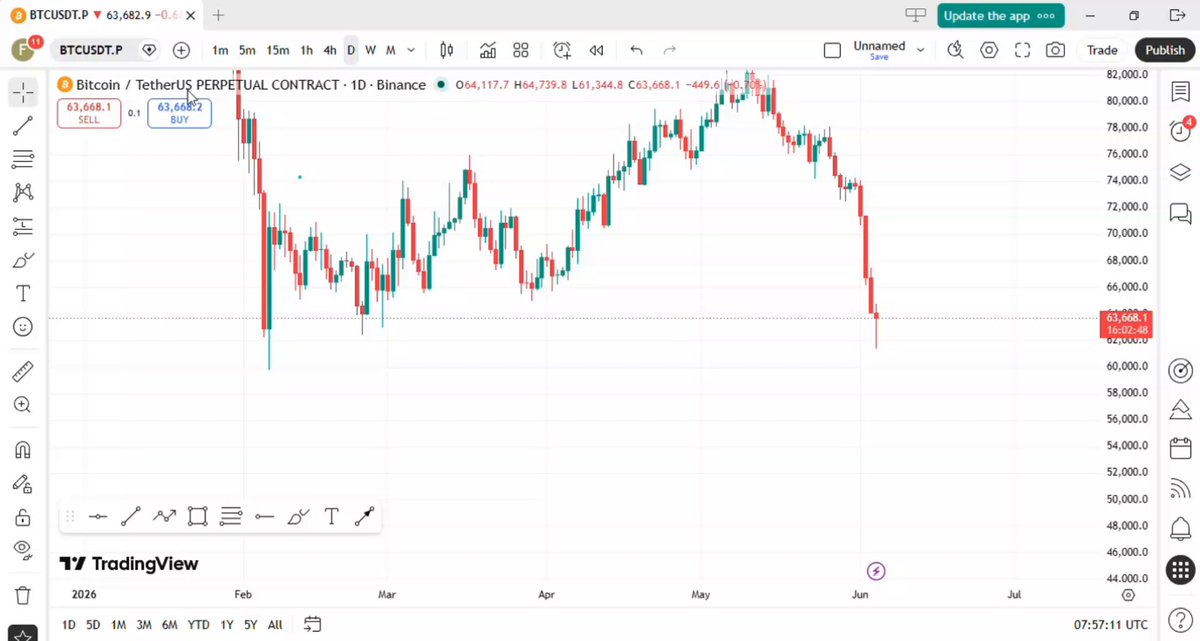Open the BTCUSDT.P symbol search
The width and height of the screenshot is (1200, 641).
pyautogui.click(x=90, y=50)
